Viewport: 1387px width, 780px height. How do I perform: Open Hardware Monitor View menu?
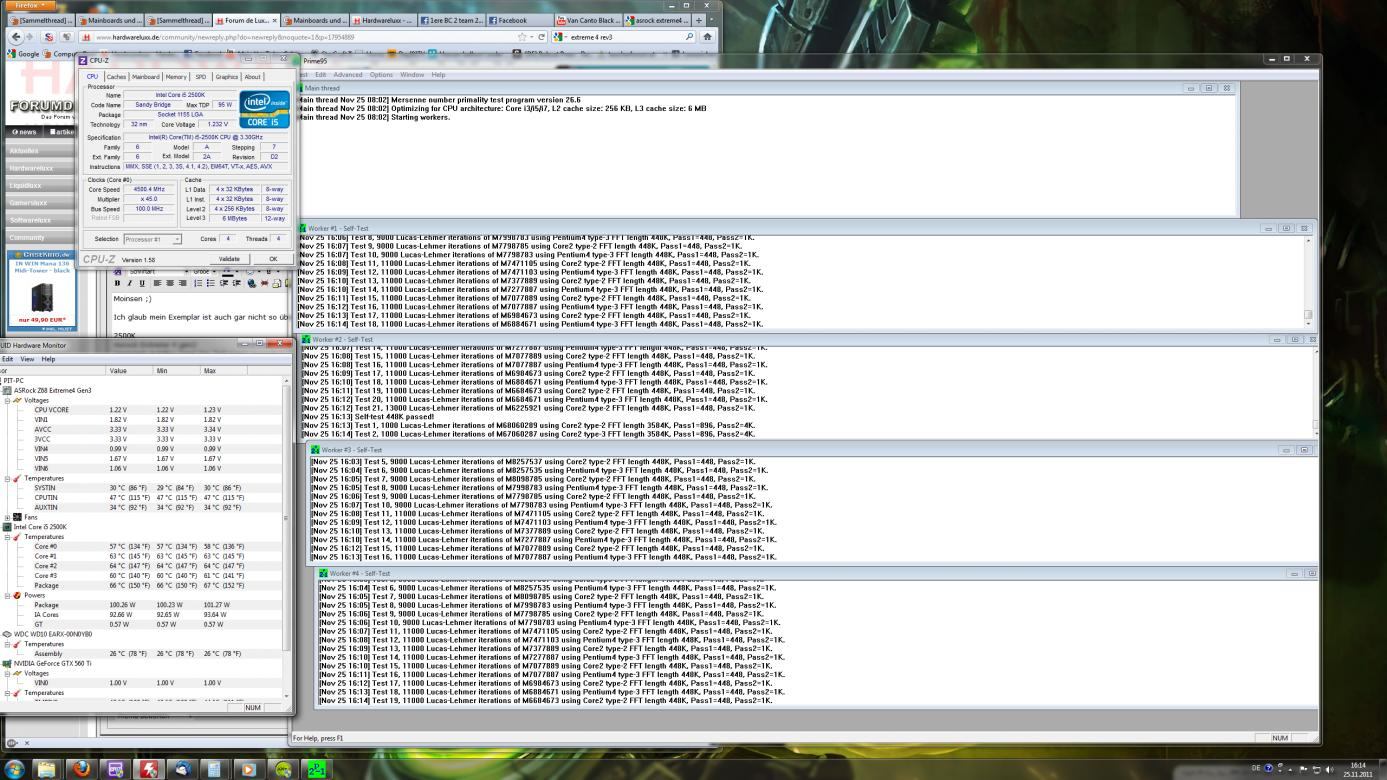click(x=27, y=359)
